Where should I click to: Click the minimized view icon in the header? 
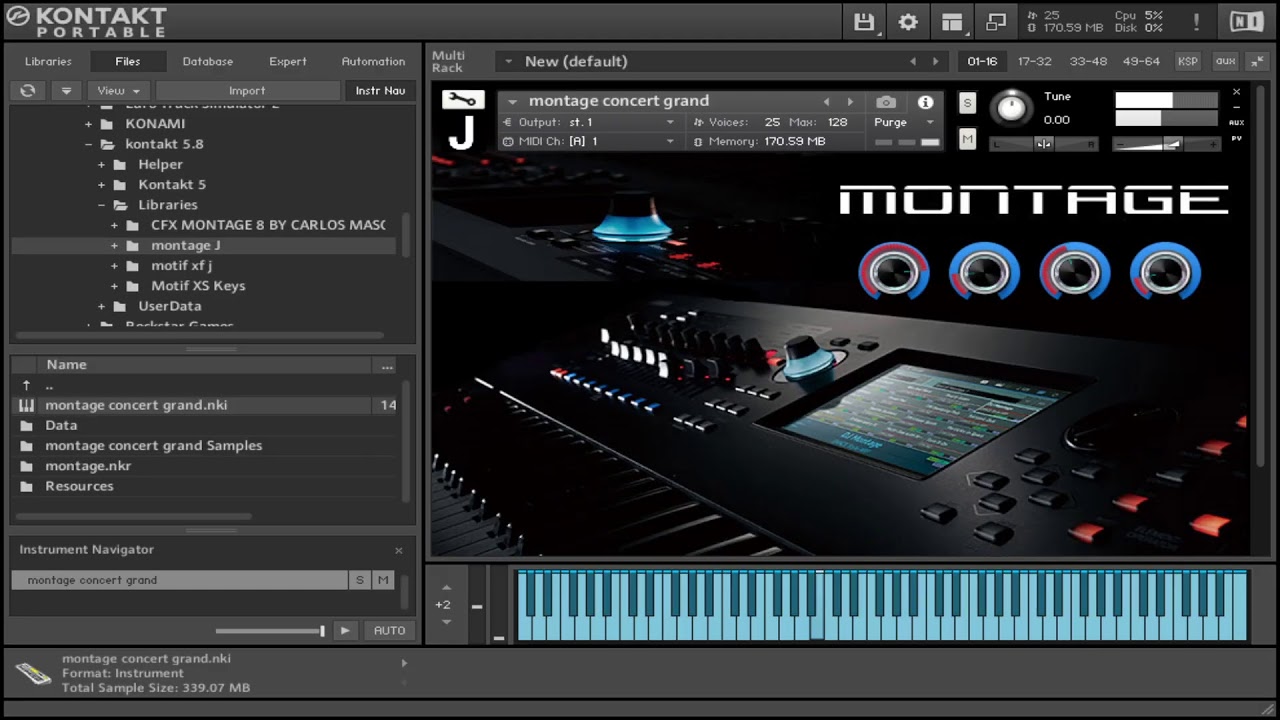tap(996, 22)
